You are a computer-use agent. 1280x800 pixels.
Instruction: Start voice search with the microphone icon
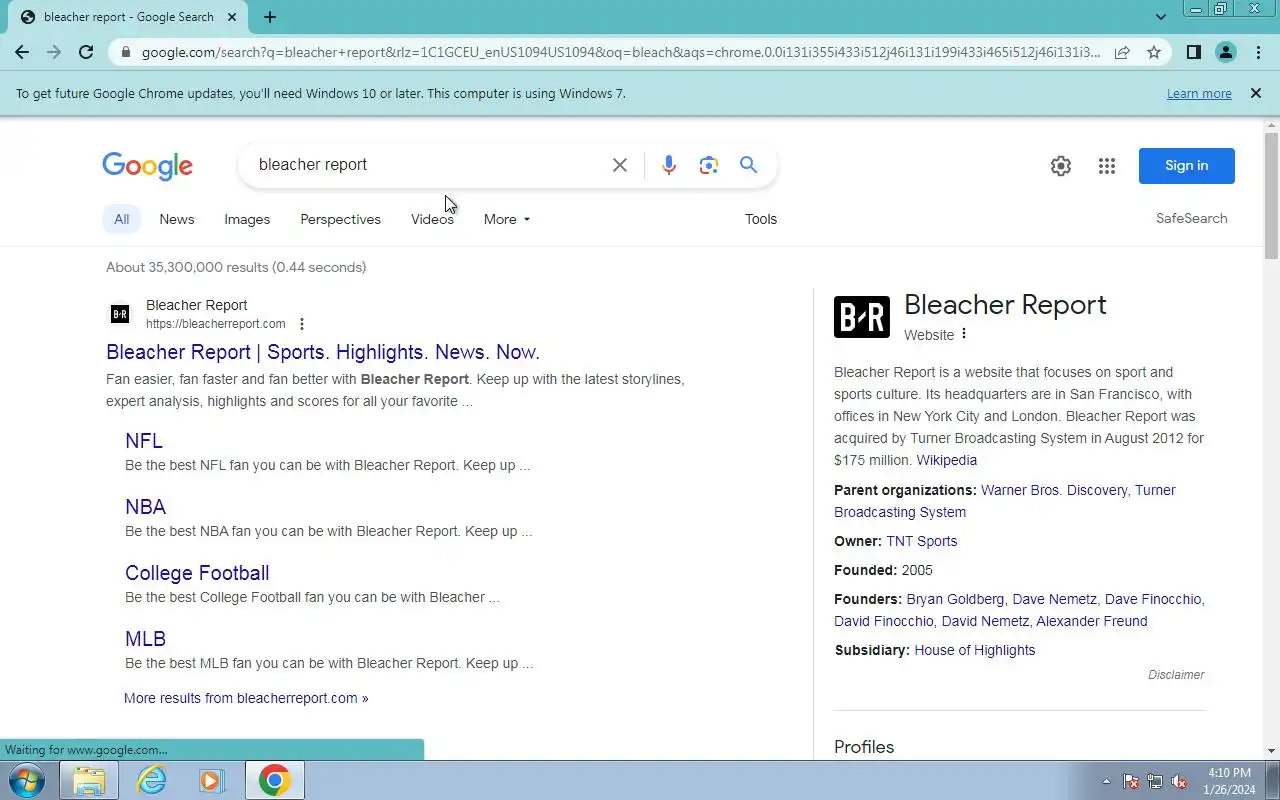pyautogui.click(x=669, y=165)
